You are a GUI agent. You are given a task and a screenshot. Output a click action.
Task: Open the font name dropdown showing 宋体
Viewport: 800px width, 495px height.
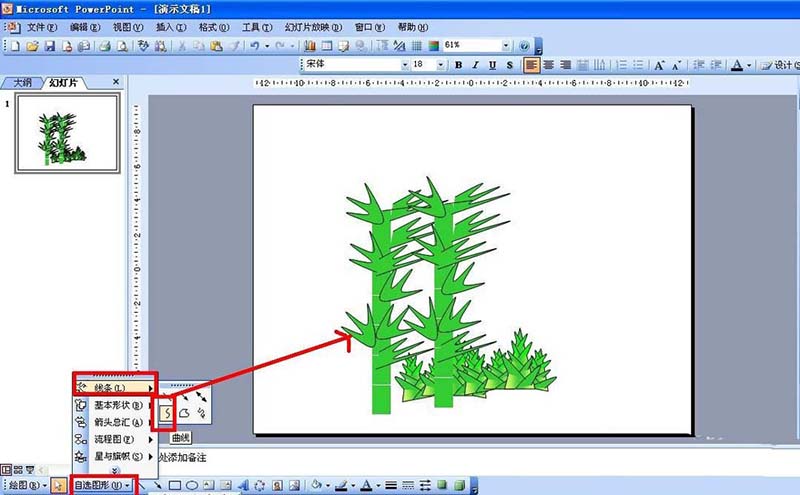click(x=405, y=65)
